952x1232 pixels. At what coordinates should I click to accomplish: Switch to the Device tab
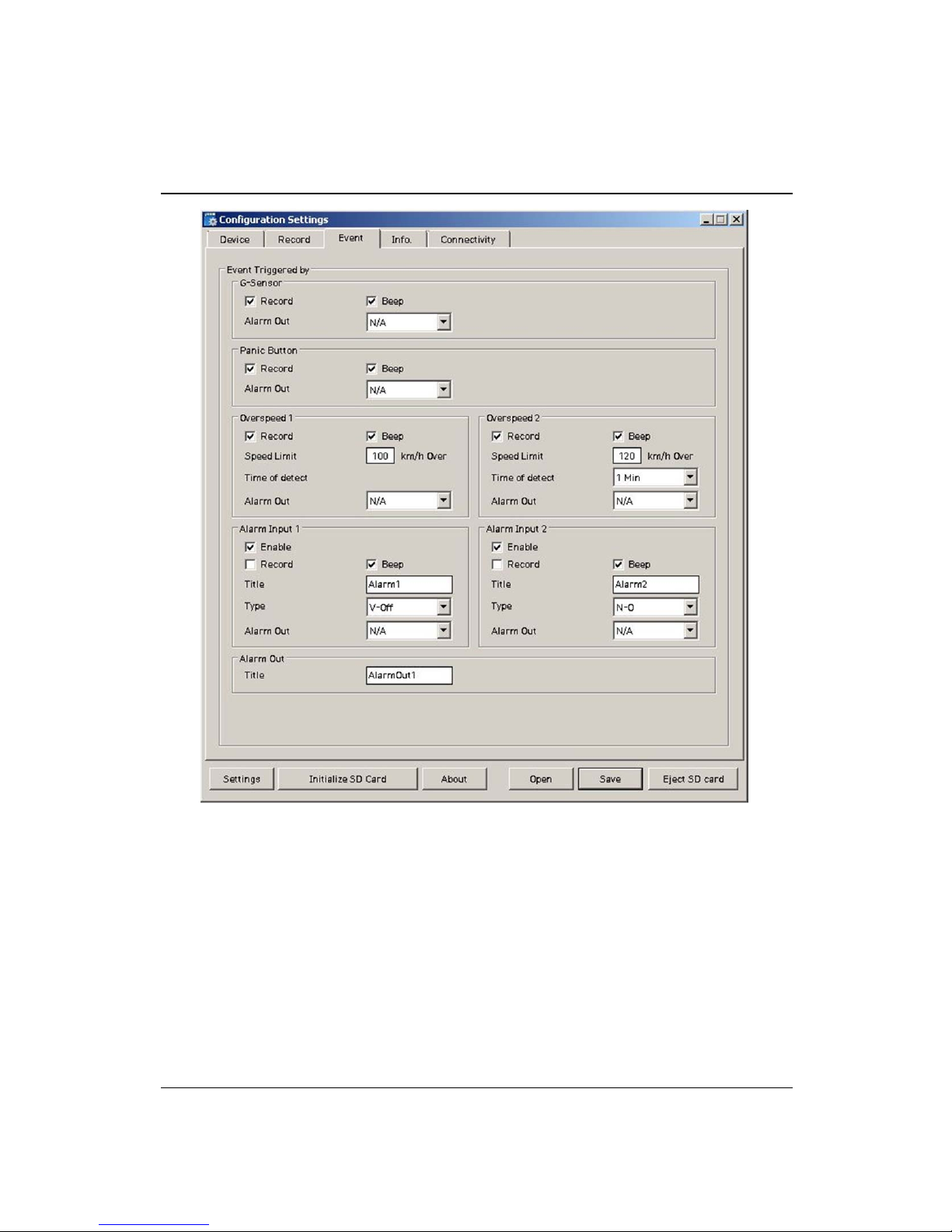[x=235, y=239]
